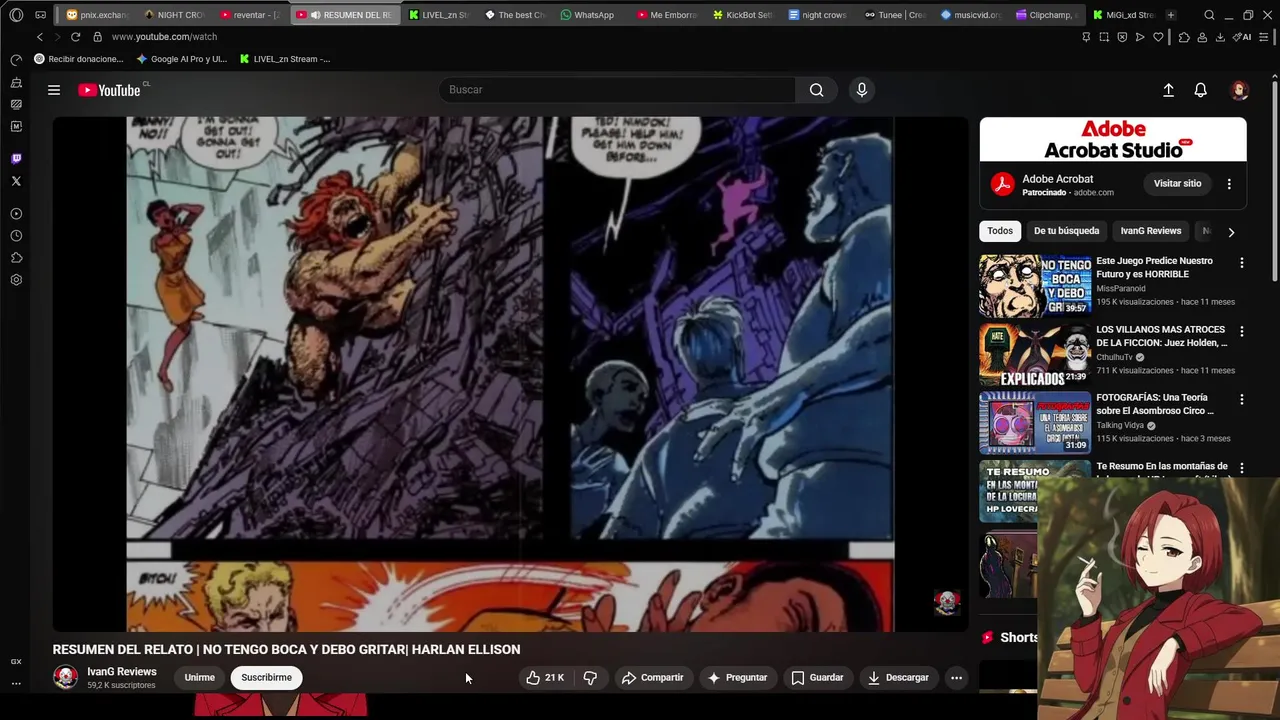Open more actions three-dot menu below video
The height and width of the screenshot is (720, 1280).
956,678
